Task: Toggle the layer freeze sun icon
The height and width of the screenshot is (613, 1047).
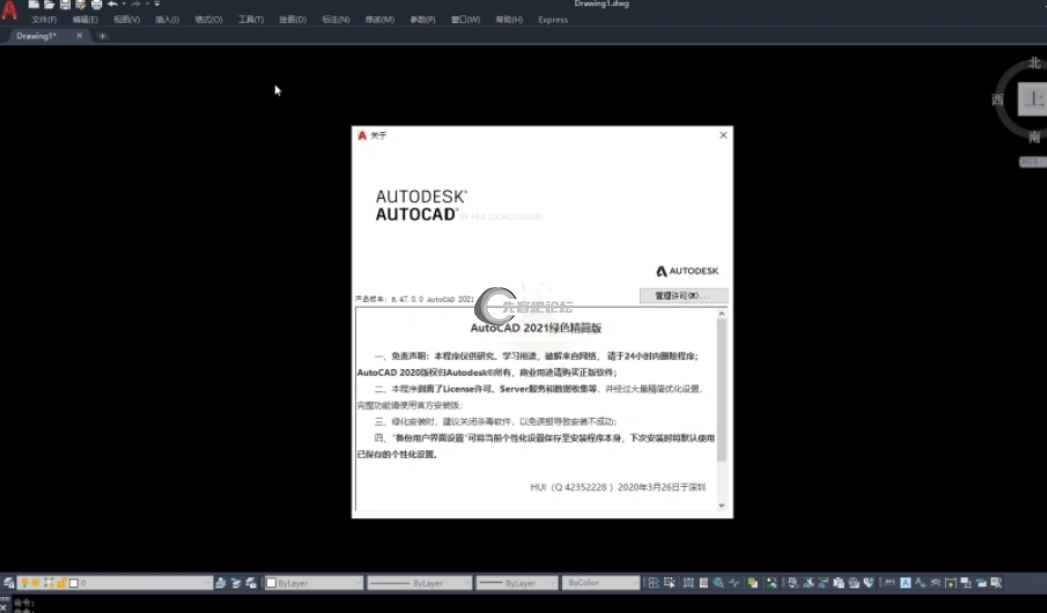Action: [x=37, y=583]
